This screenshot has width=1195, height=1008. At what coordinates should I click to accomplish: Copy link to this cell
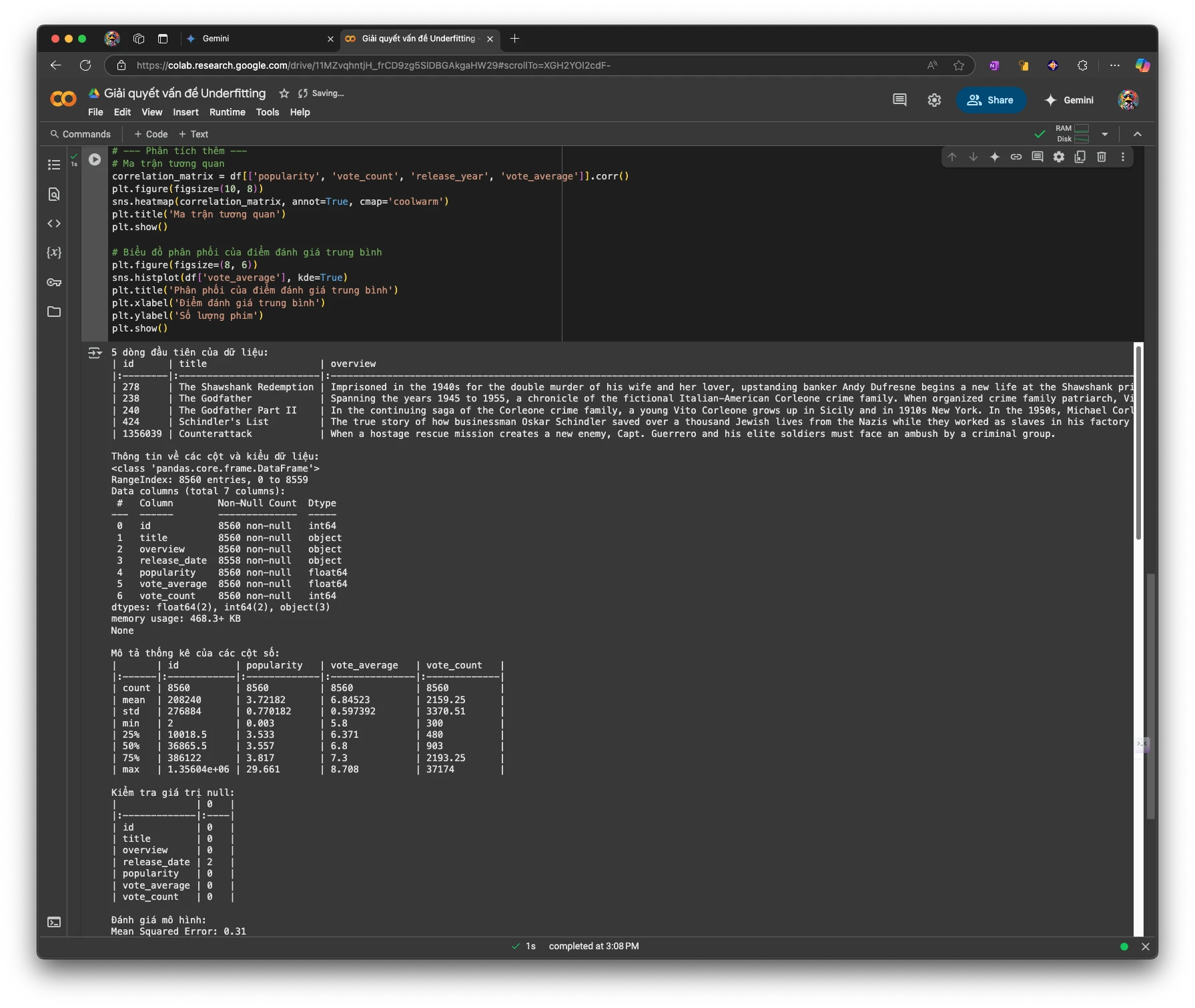tap(1016, 157)
